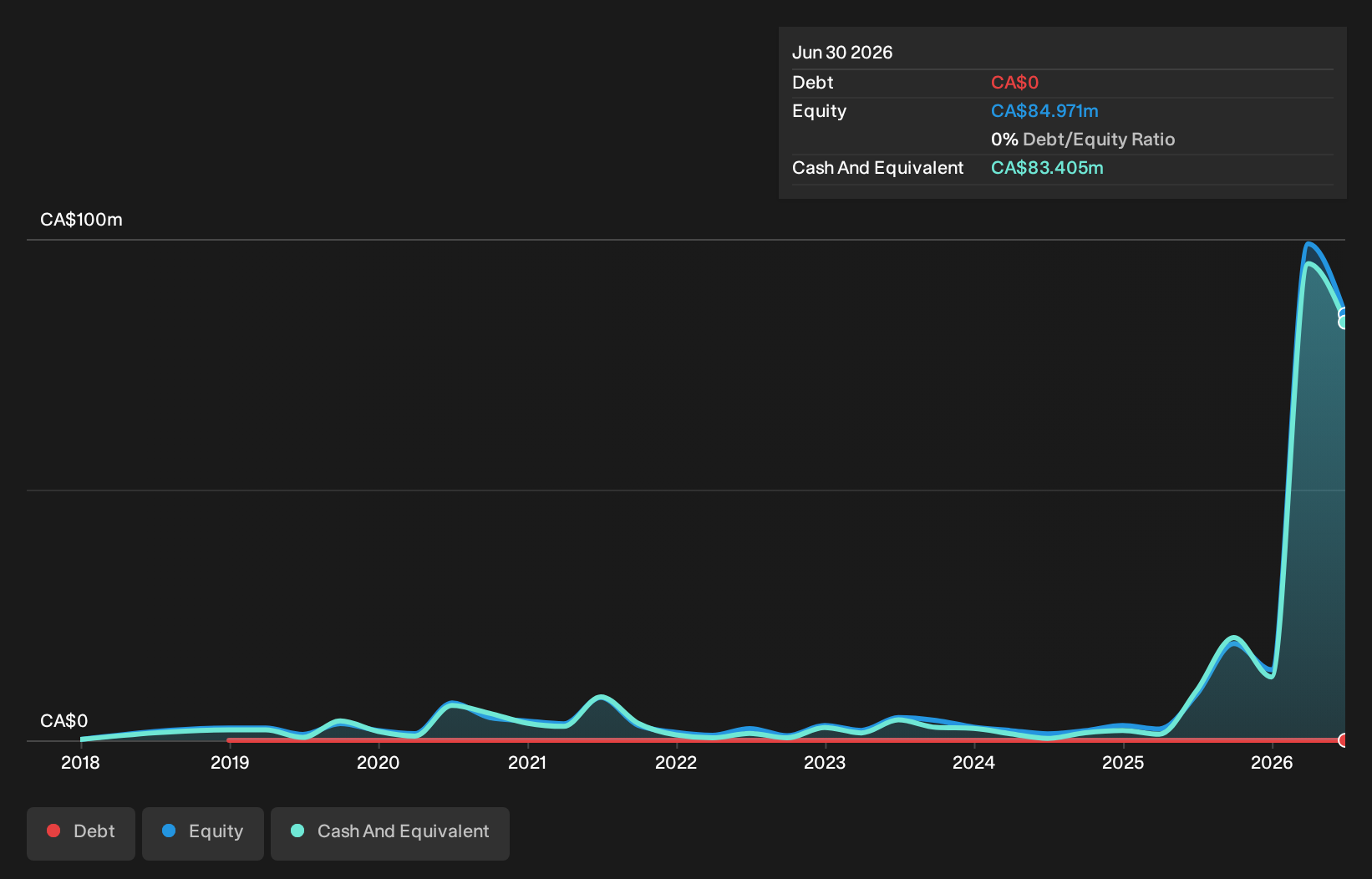Click the CA$0 y-axis label
Image resolution: width=1372 pixels, height=879 pixels.
[x=64, y=721]
